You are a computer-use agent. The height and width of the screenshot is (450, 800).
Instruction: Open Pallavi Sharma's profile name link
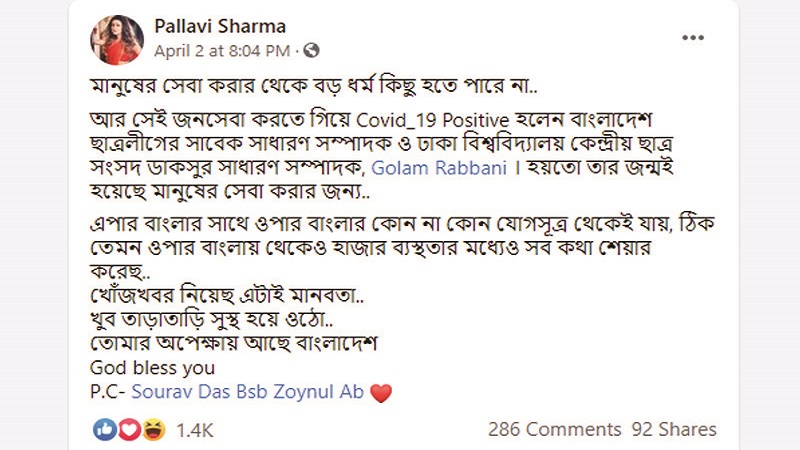(220, 26)
